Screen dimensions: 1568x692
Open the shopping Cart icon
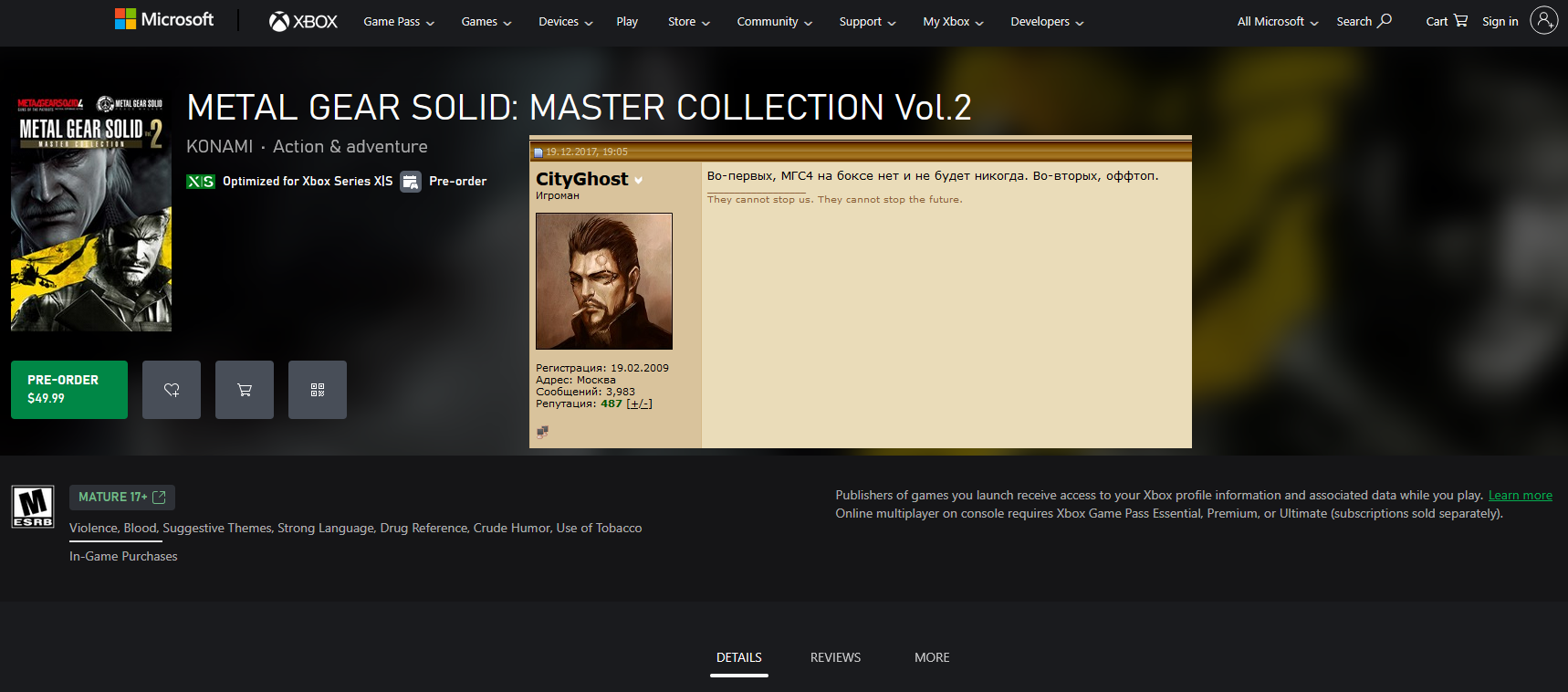[x=1460, y=20]
